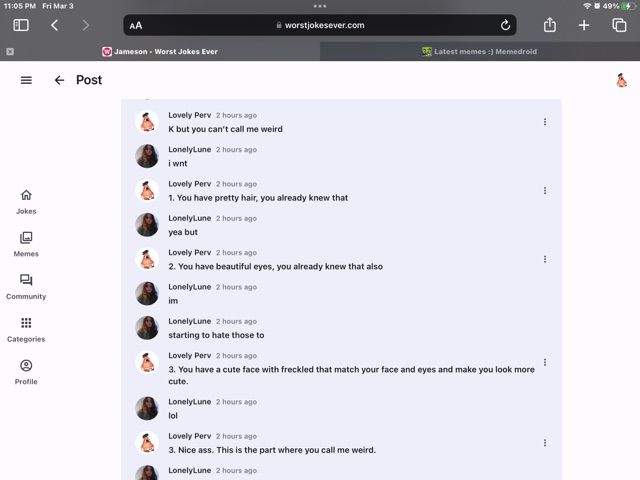This screenshot has height=480, width=640.
Task: Open Memes section in sidebar
Action: [x=26, y=243]
